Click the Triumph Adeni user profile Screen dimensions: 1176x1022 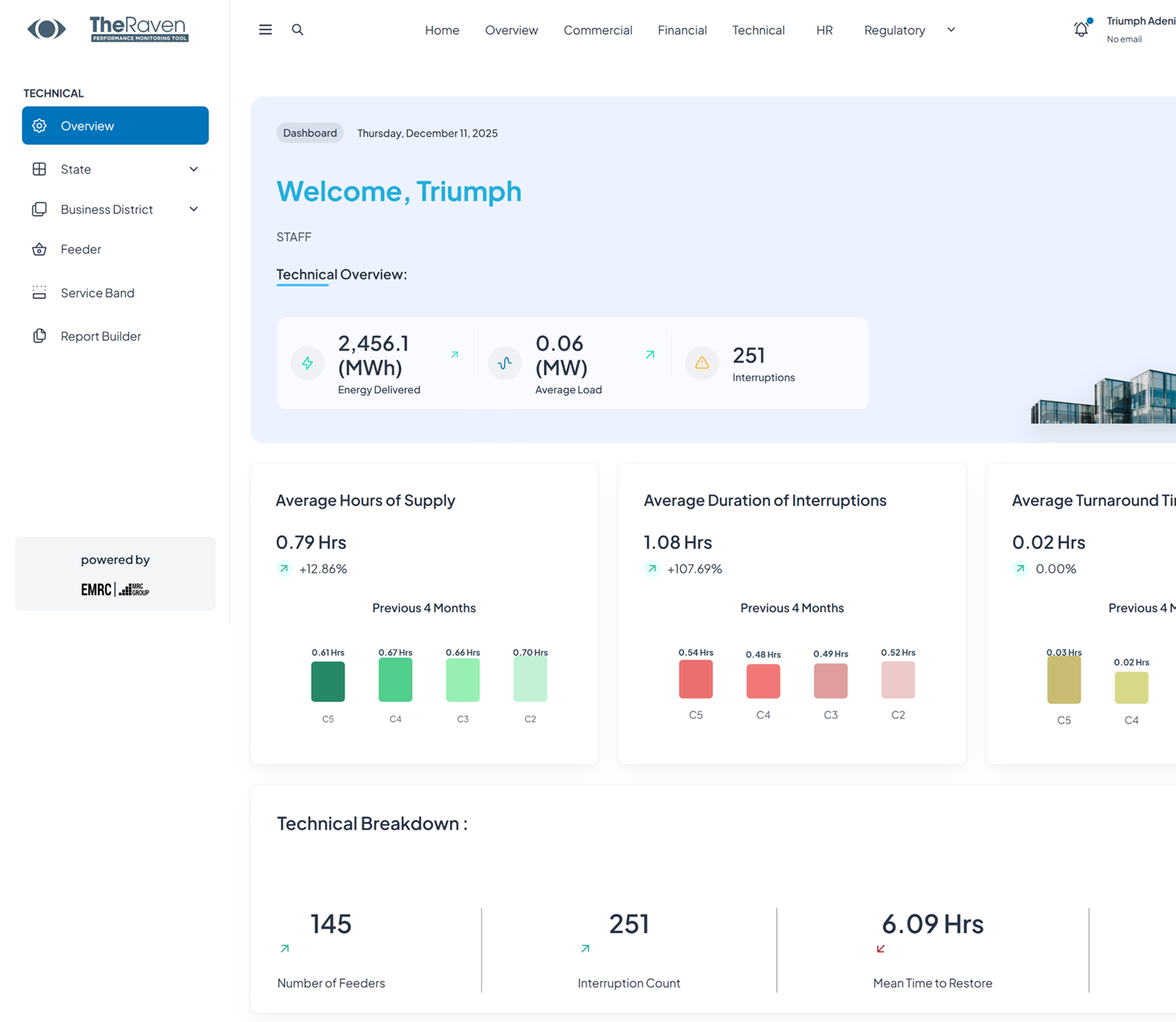[1140, 29]
